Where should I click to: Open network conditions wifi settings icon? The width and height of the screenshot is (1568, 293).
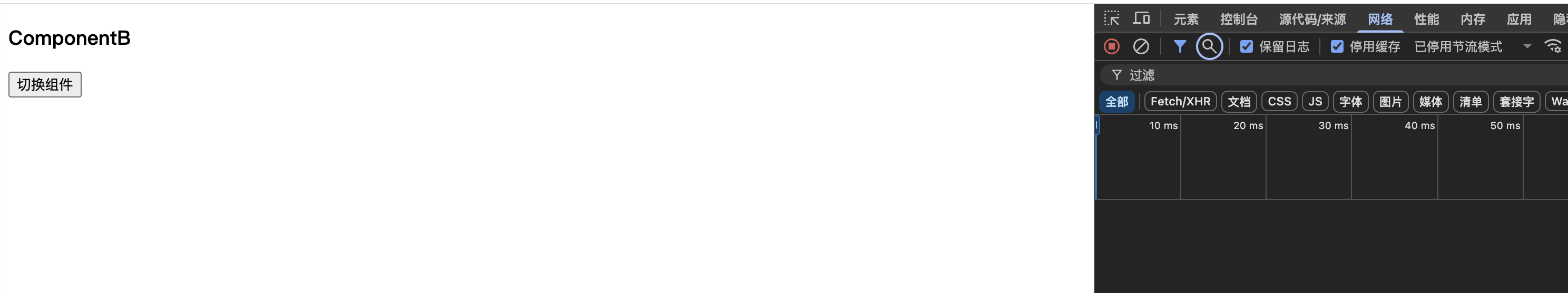pos(1553,46)
